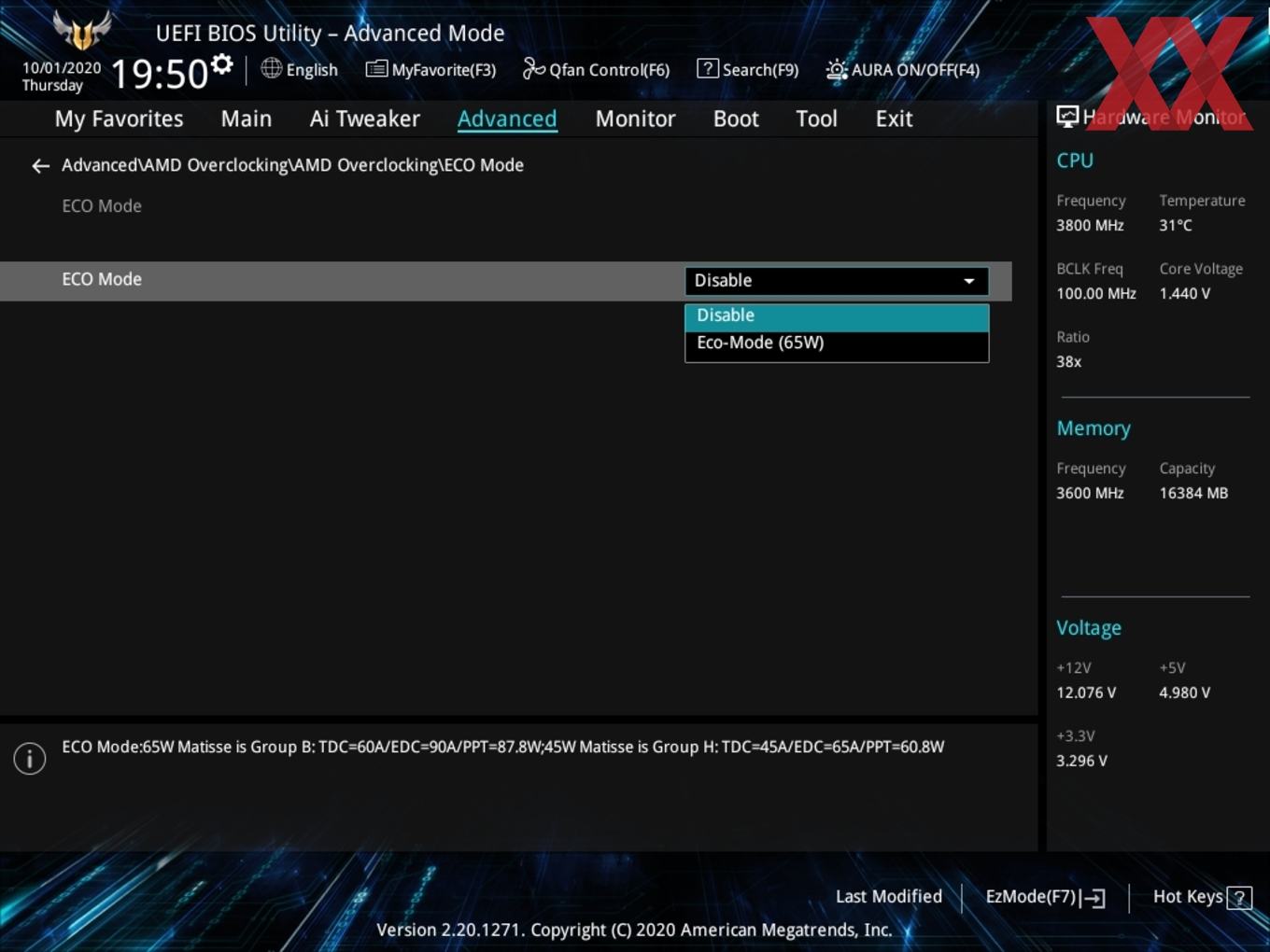
Task: Click the EzMode exit arrow icon
Action: click(x=1094, y=898)
